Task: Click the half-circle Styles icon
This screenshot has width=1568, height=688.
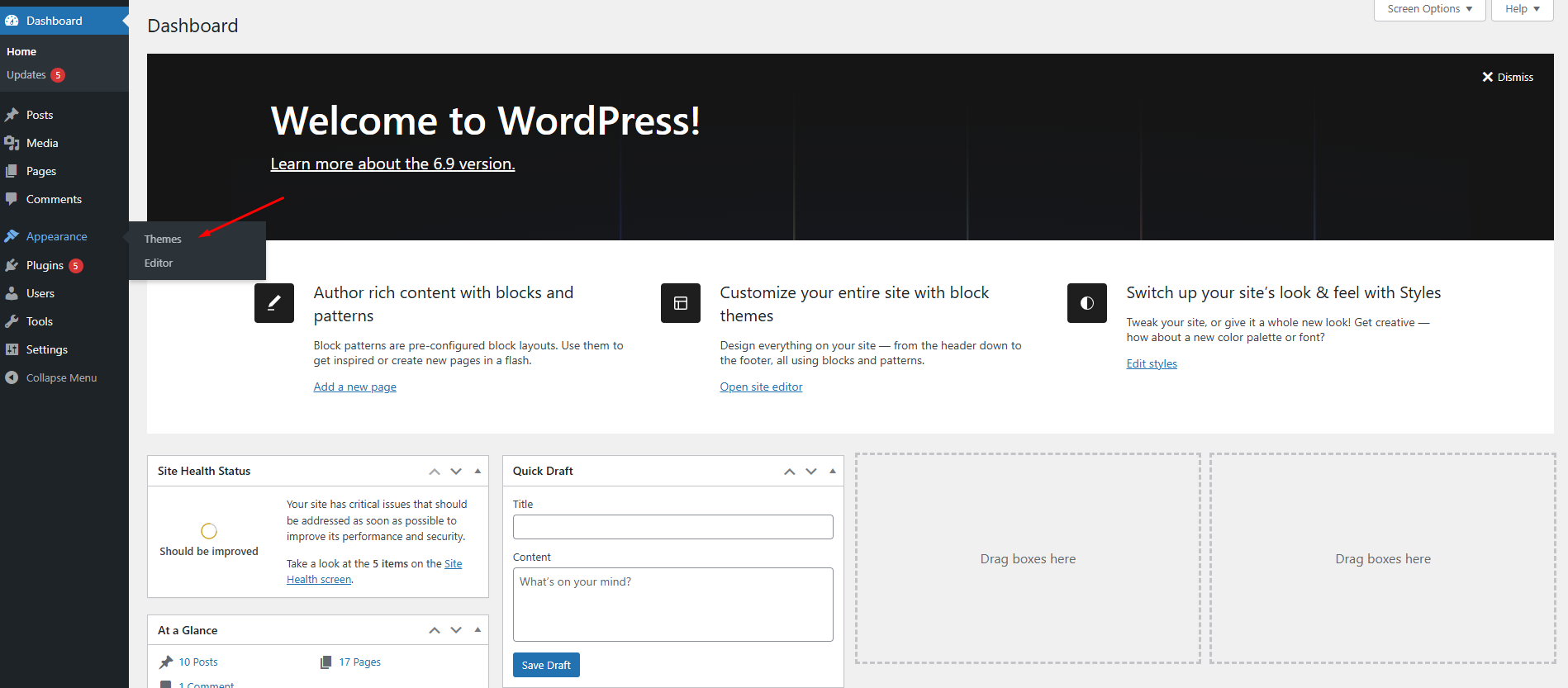Action: [x=1087, y=303]
